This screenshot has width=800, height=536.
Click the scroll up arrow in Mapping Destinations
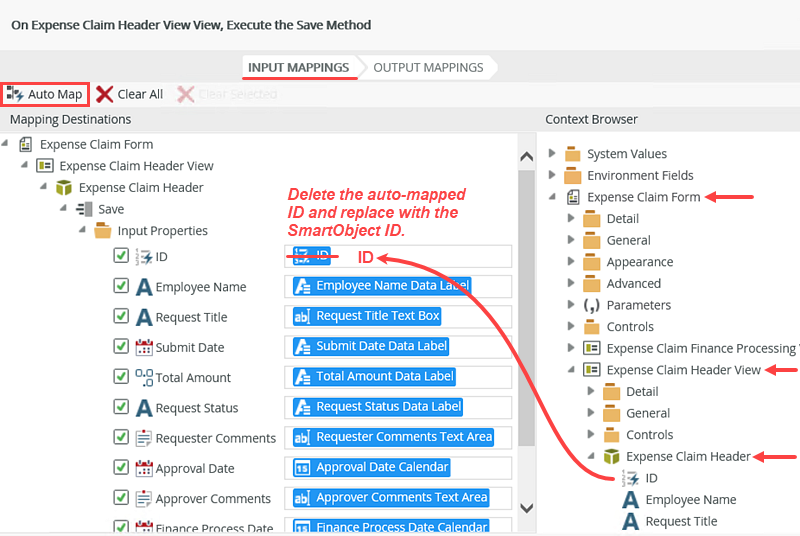527,157
